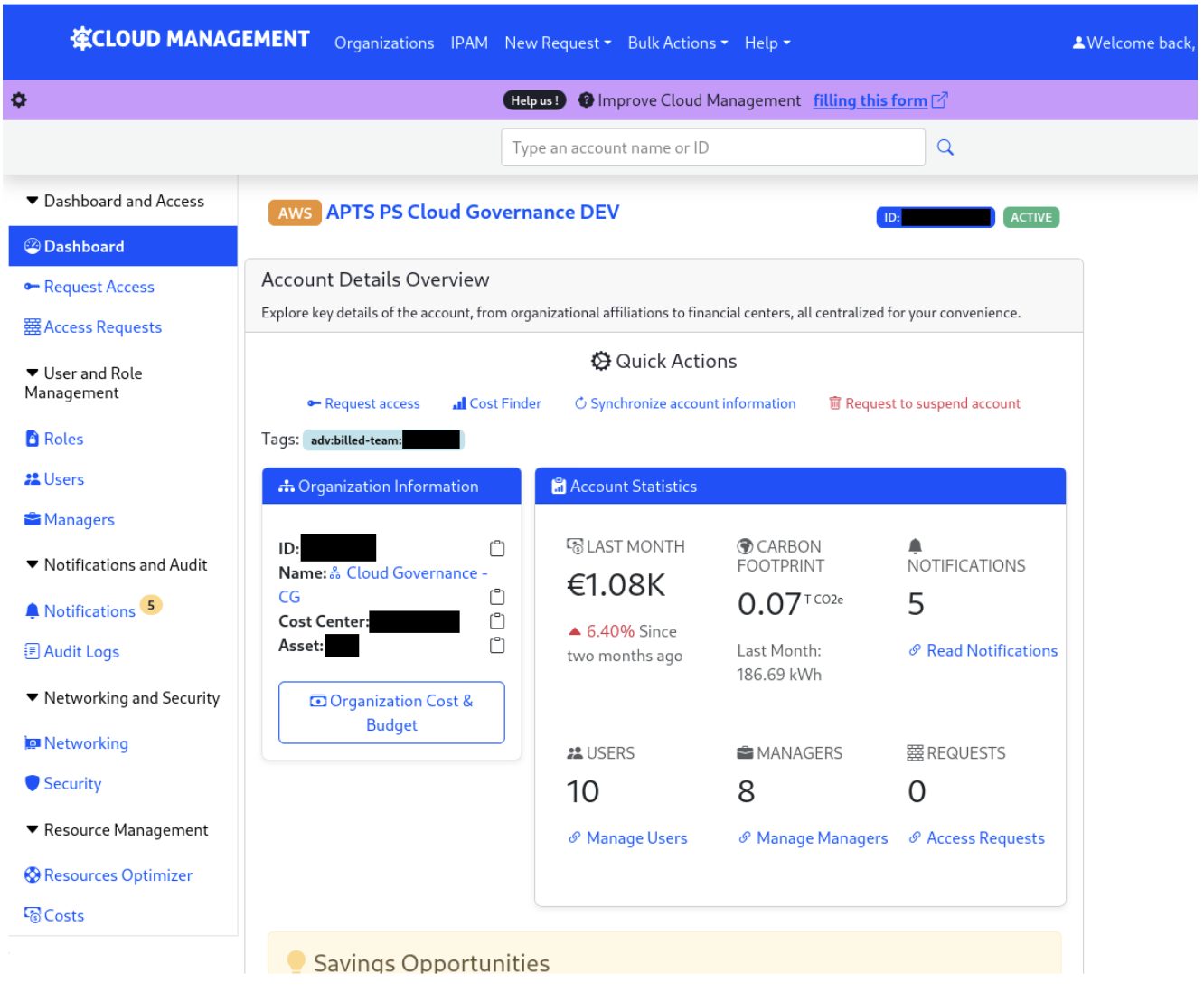Screen dimensions: 1204x1002
Task: Open Costs in the sidebar
Action: point(54,916)
